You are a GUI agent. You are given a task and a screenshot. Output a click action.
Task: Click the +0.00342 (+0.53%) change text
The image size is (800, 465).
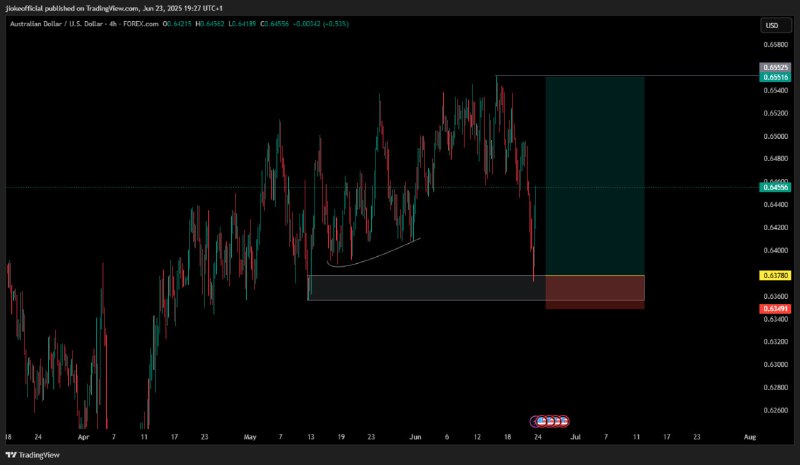(321, 24)
